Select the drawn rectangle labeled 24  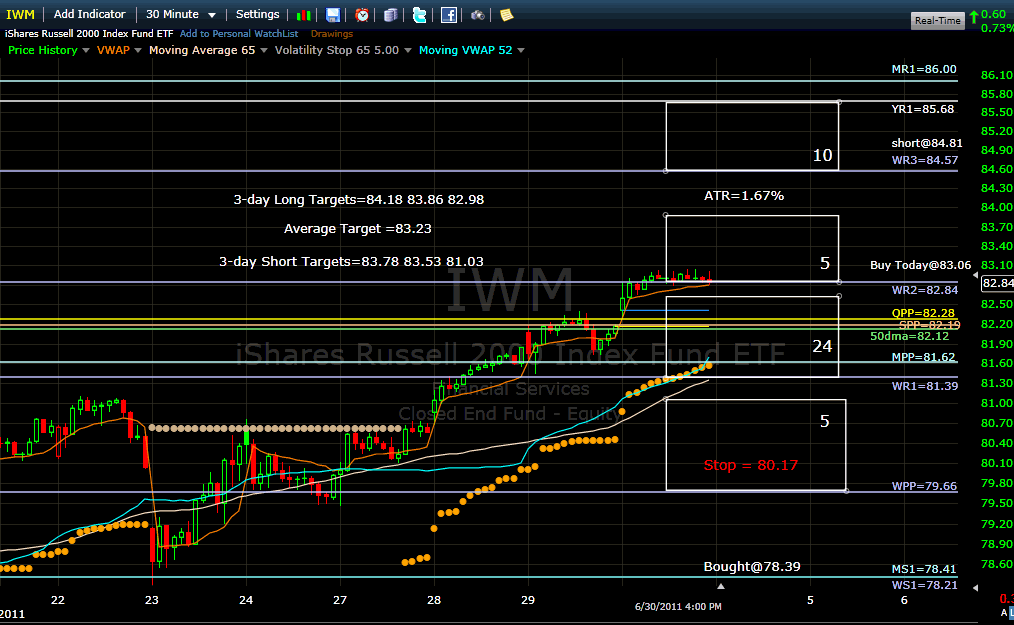click(x=752, y=336)
